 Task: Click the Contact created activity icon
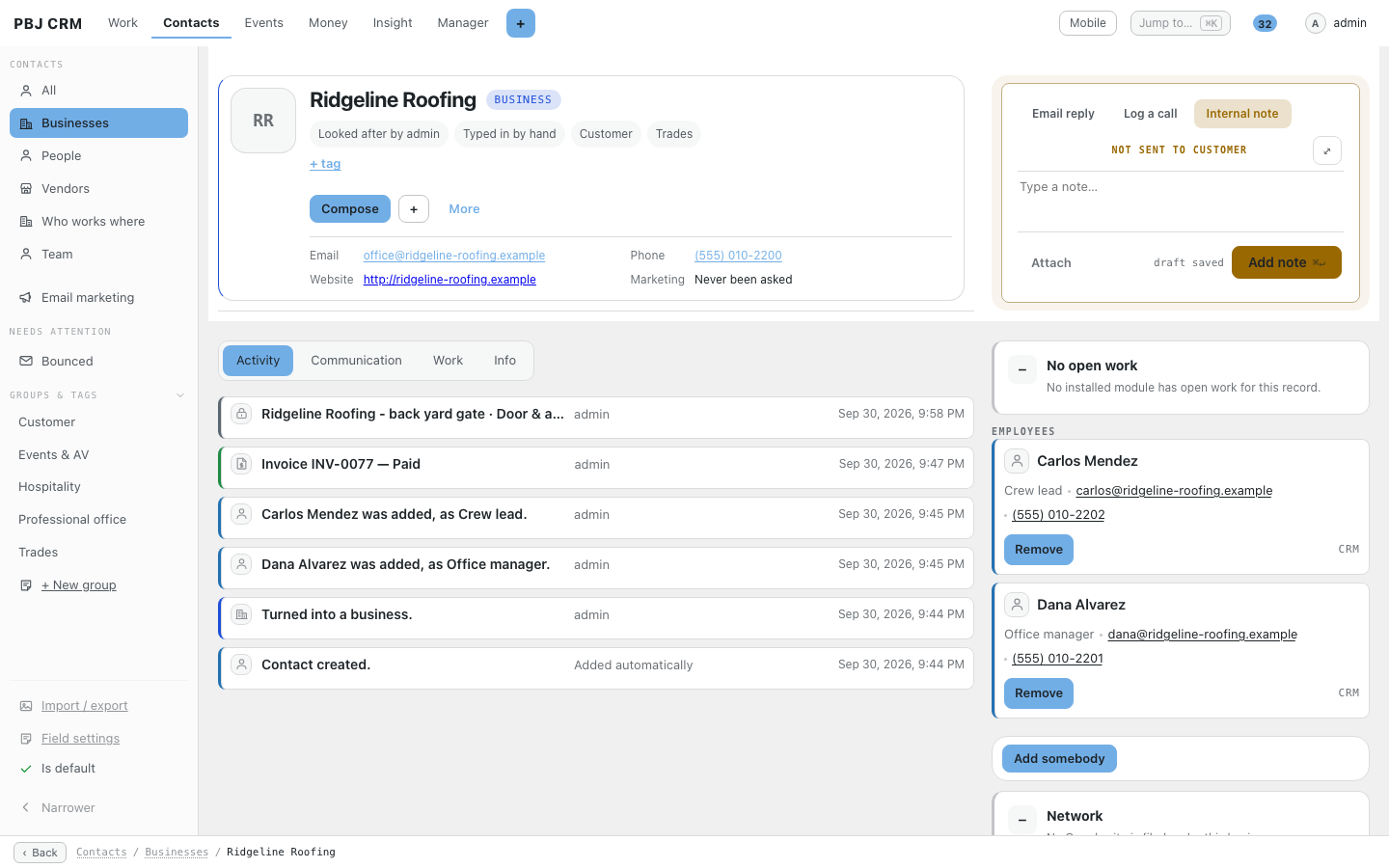(x=242, y=665)
